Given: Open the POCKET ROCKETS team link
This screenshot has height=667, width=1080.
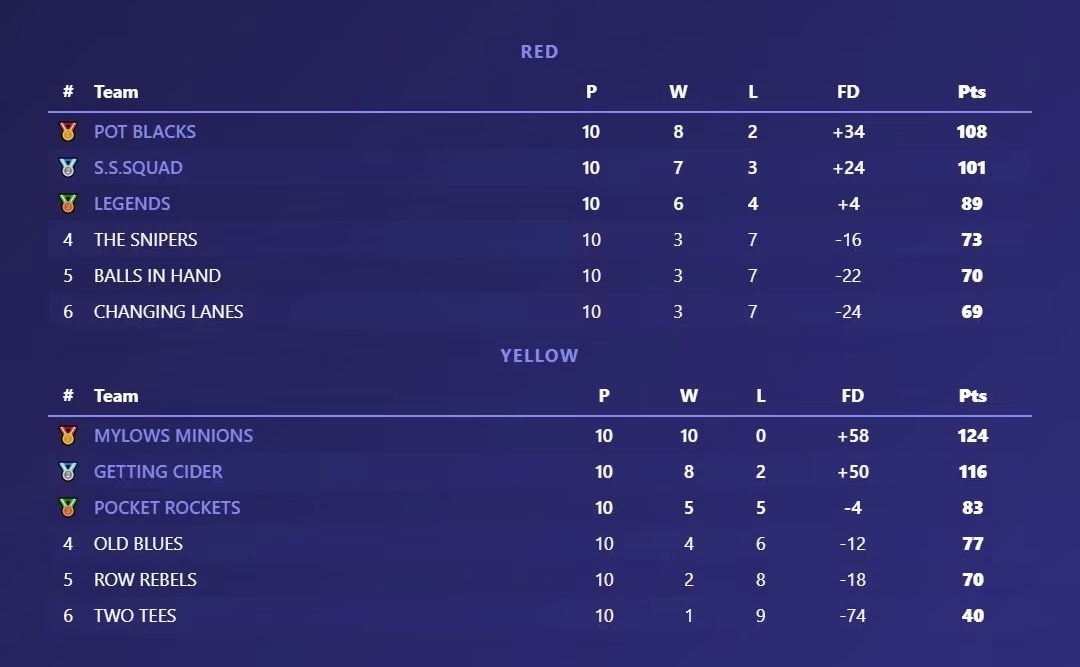Looking at the screenshot, I should (x=167, y=507).
